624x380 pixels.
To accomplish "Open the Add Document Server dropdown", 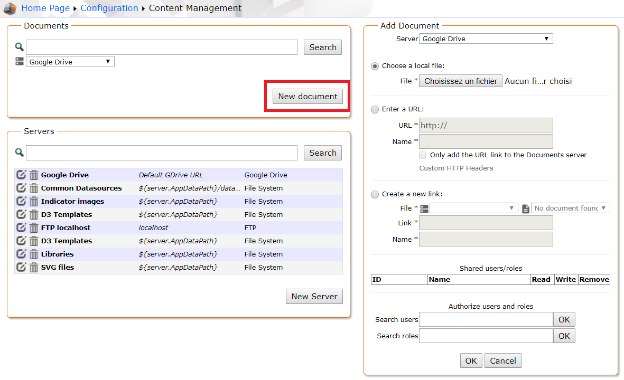I will (x=486, y=39).
